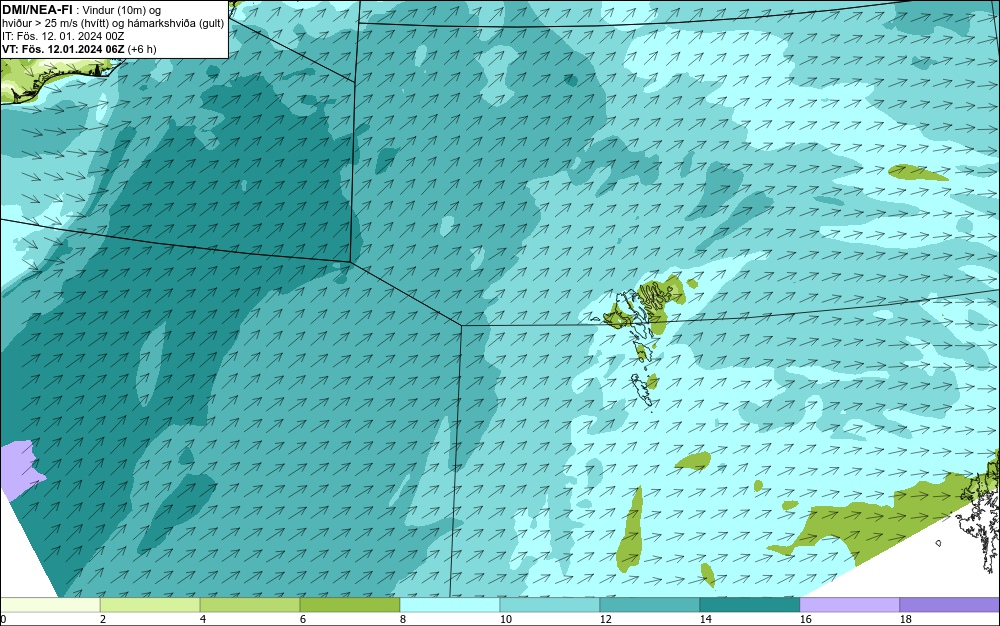1000x626 pixels.
Task: Select the 18+ m/s purple legend swatch
Action: coord(950,605)
